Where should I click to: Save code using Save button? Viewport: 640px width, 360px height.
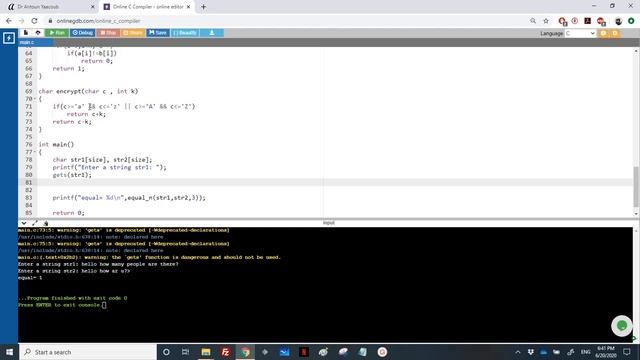click(158, 33)
